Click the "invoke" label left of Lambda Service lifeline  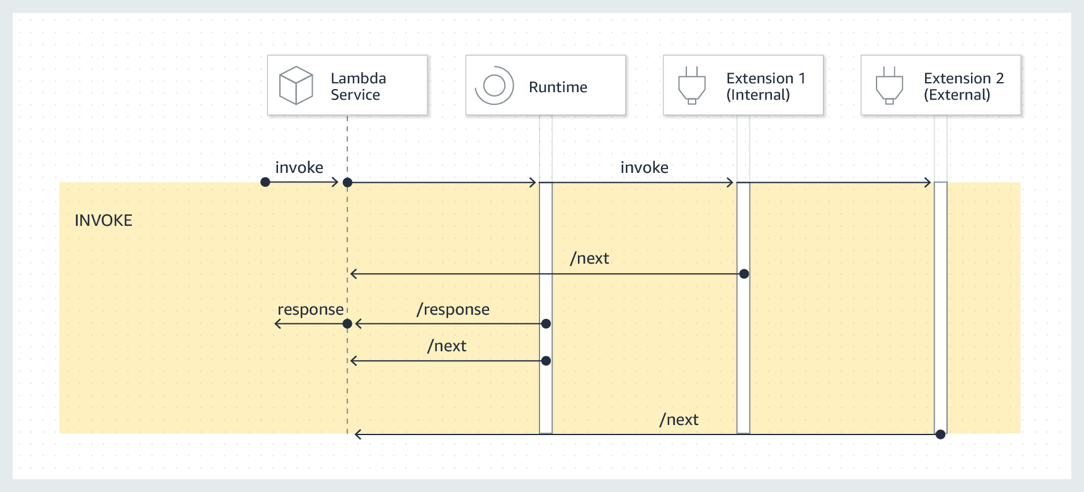pyautogui.click(x=299, y=167)
